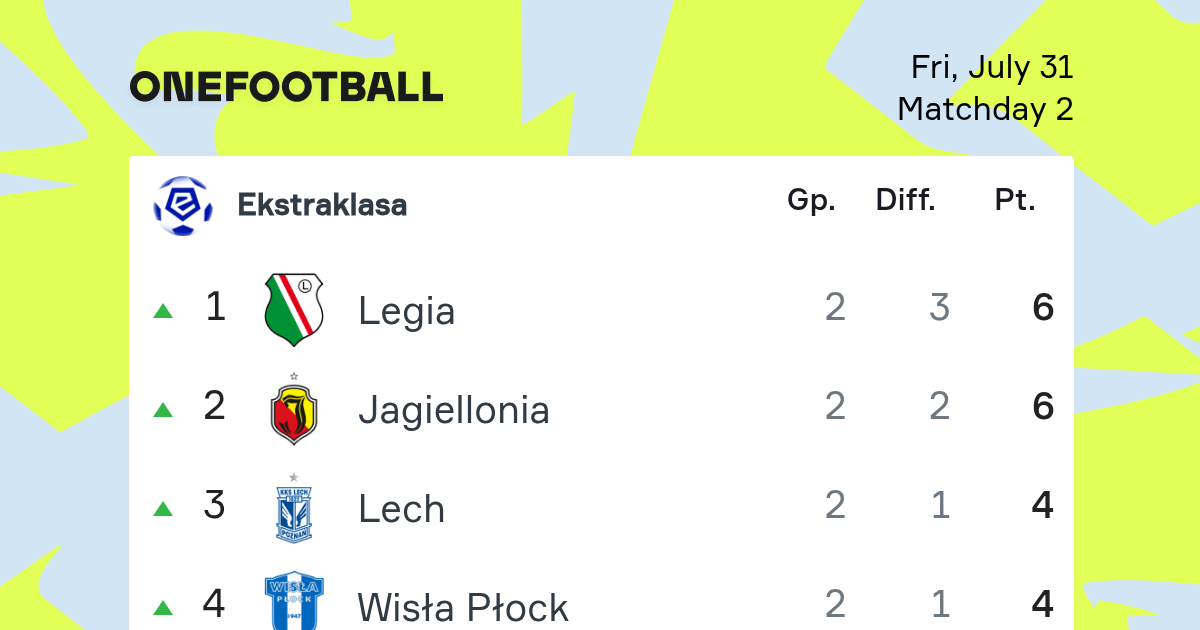
Task: Select the Legia team name
Action: coord(407,311)
